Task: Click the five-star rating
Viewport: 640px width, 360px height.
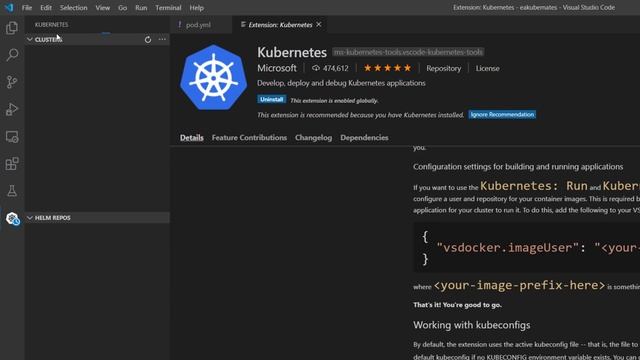Action: [x=387, y=68]
